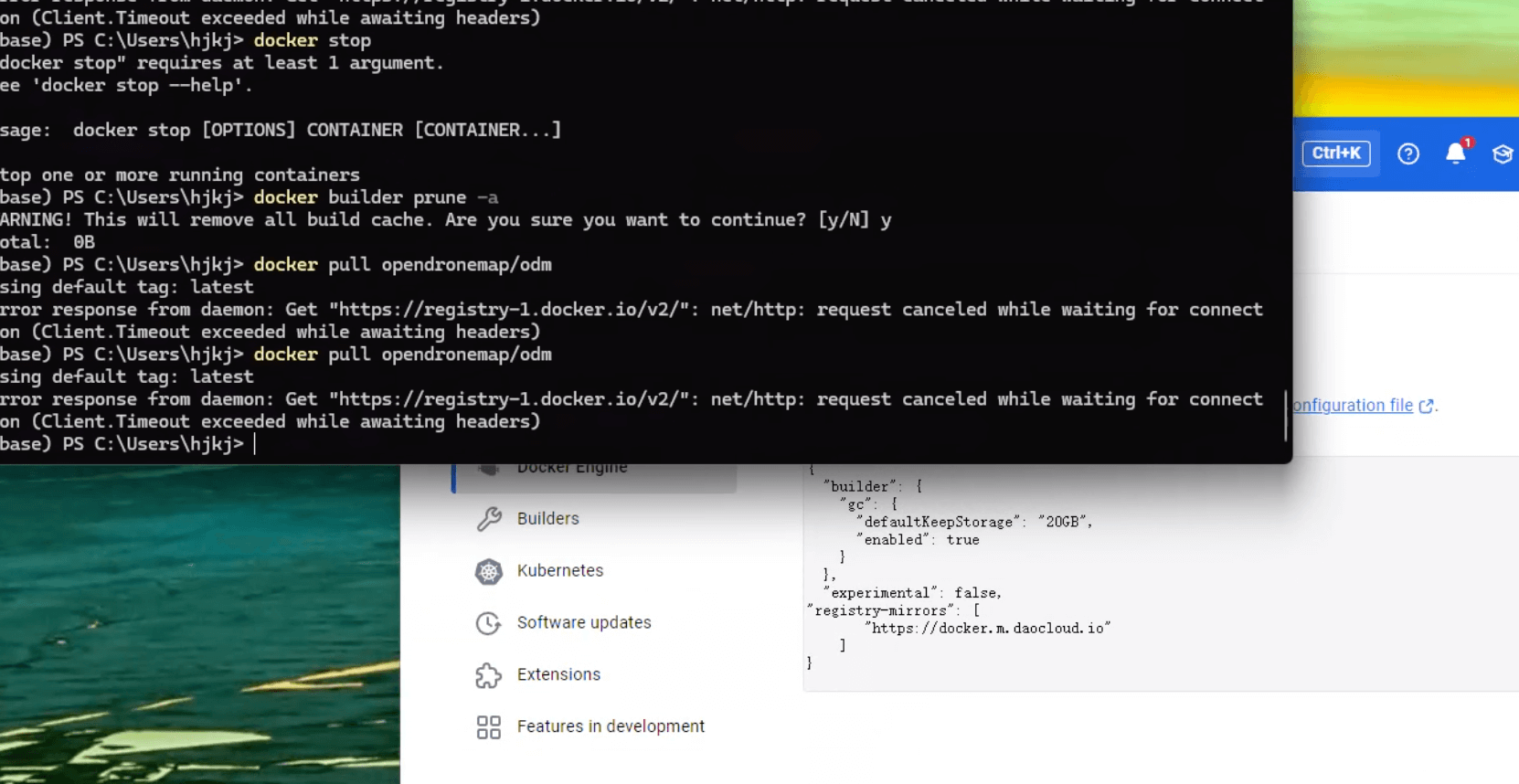1519x784 pixels.
Task: Follow the configuration file link
Action: 1354,406
